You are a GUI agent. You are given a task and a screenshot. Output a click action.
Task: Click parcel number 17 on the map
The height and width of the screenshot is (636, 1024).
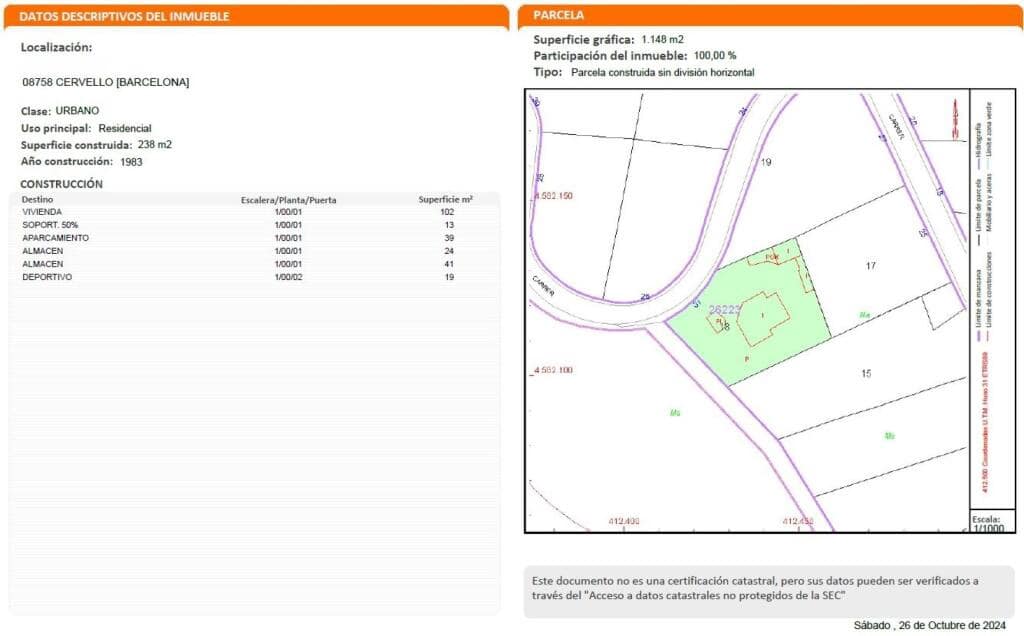coord(870,267)
